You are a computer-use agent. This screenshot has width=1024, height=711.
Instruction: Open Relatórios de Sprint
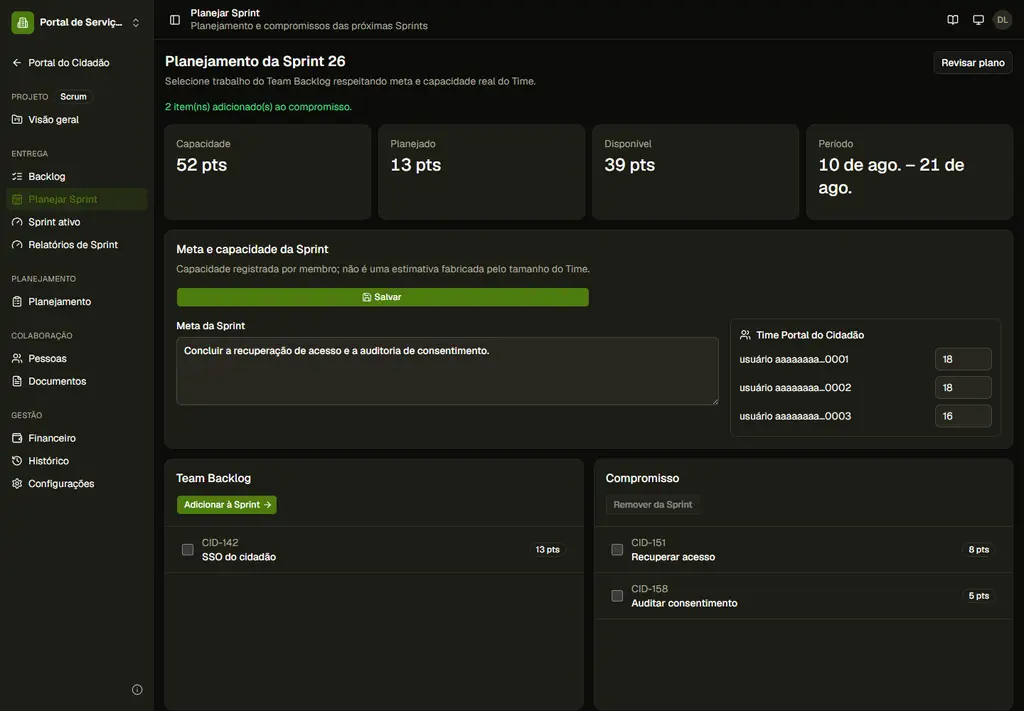(77, 245)
